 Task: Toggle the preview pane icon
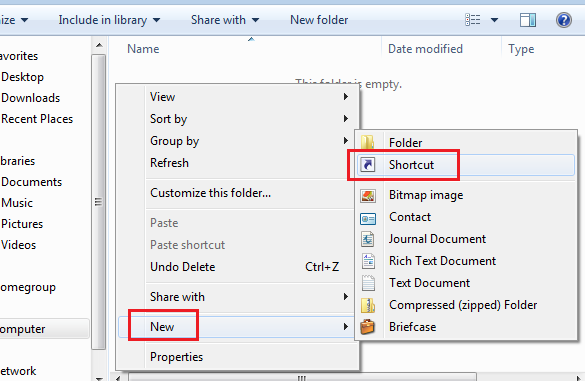528,20
